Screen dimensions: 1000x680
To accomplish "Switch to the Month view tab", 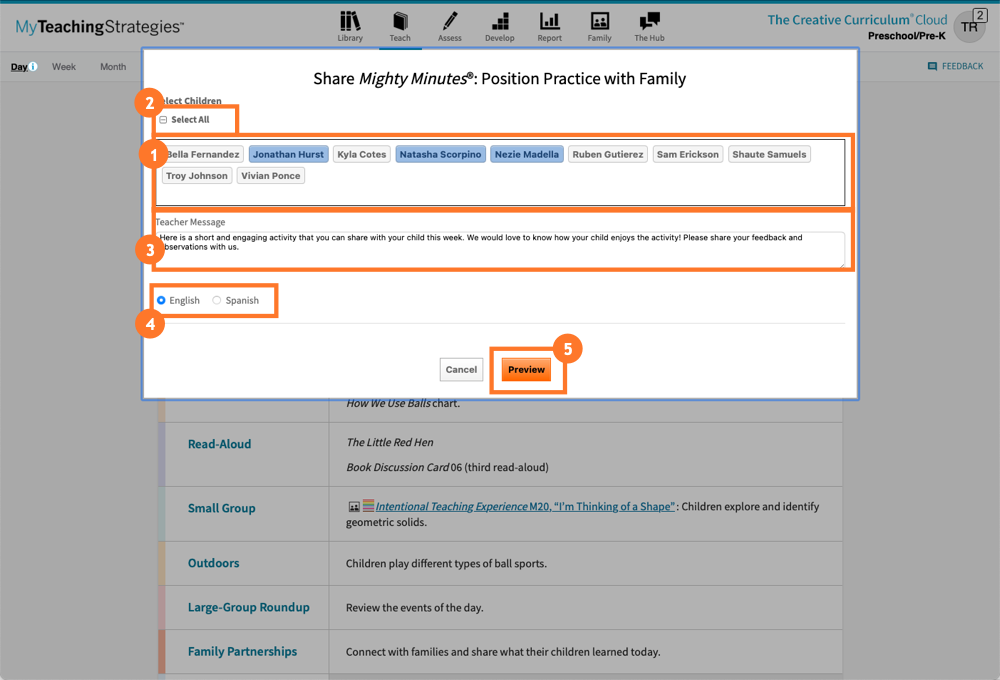I will pyautogui.click(x=113, y=67).
